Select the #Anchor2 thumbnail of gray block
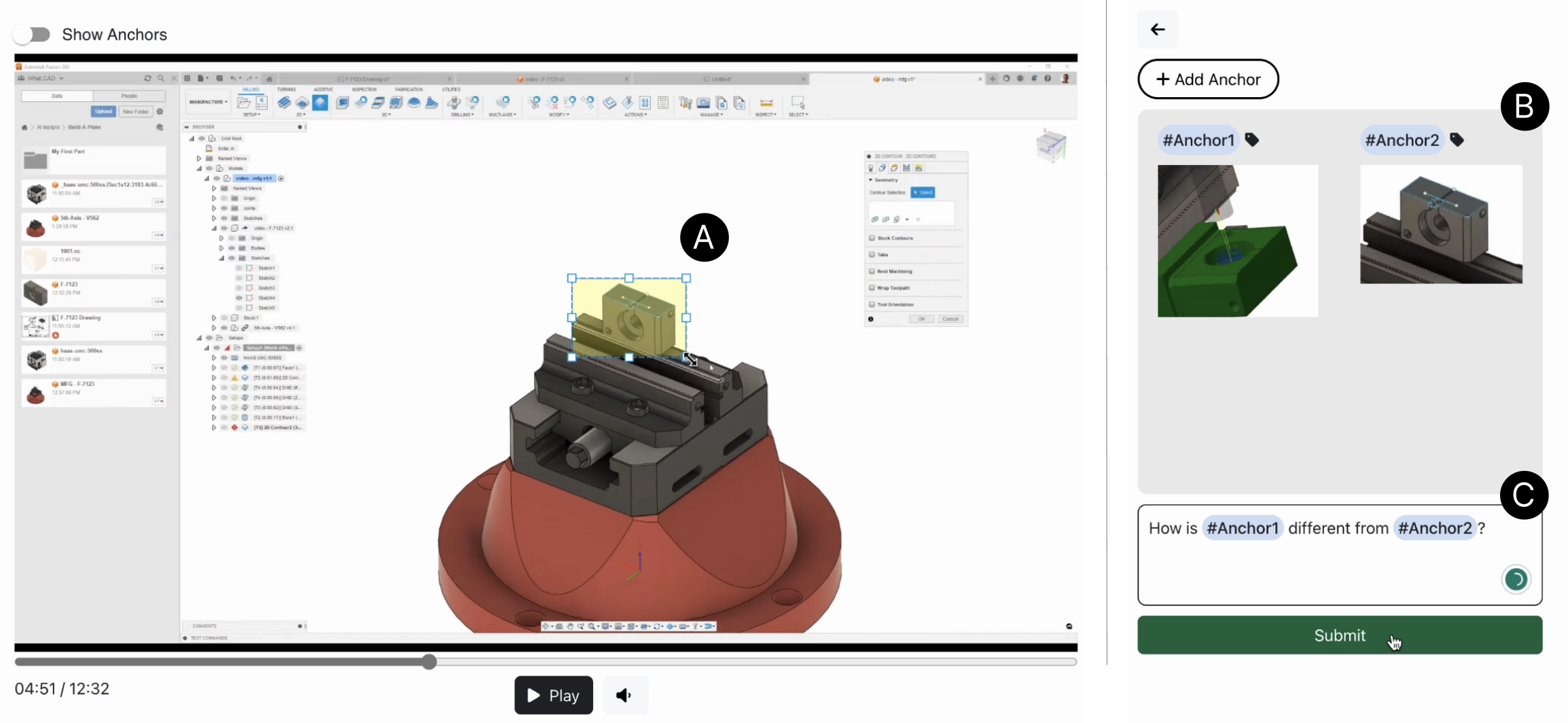Screen dimensions: 1568x723 pos(1441,224)
